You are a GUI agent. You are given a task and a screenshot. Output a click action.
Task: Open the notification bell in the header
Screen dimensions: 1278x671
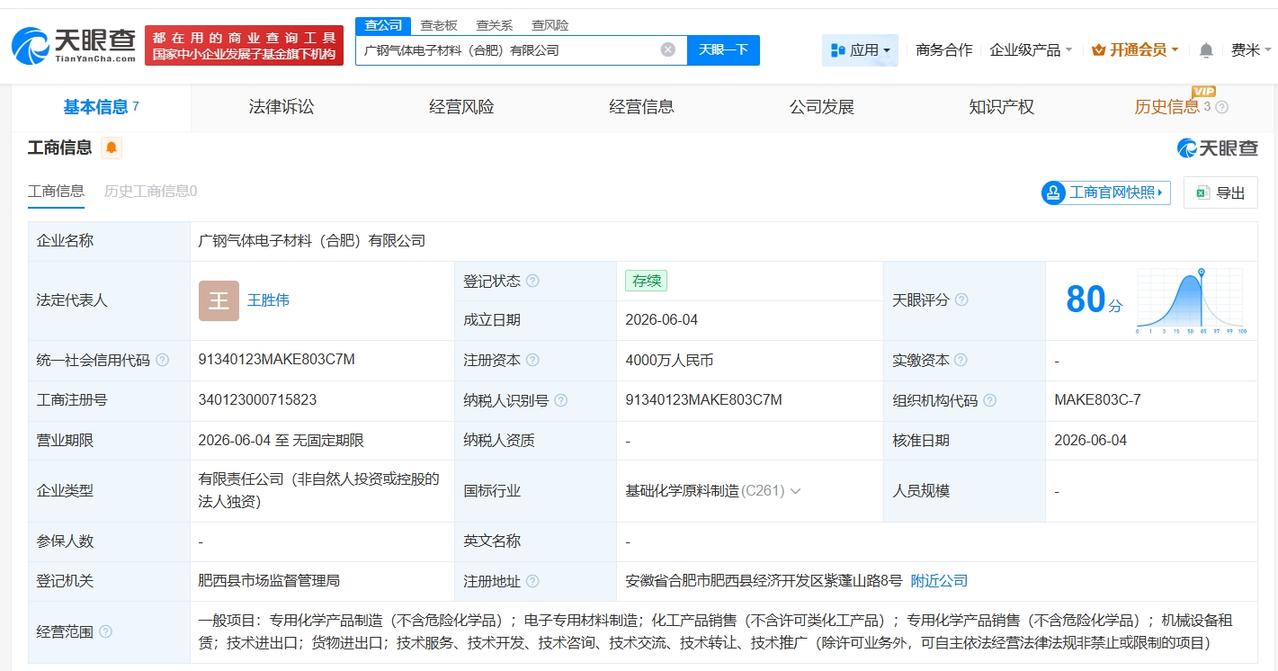(x=1206, y=50)
